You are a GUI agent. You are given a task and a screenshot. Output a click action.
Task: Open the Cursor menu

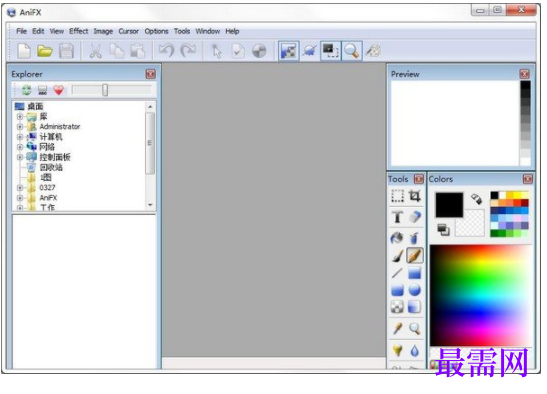tap(128, 31)
